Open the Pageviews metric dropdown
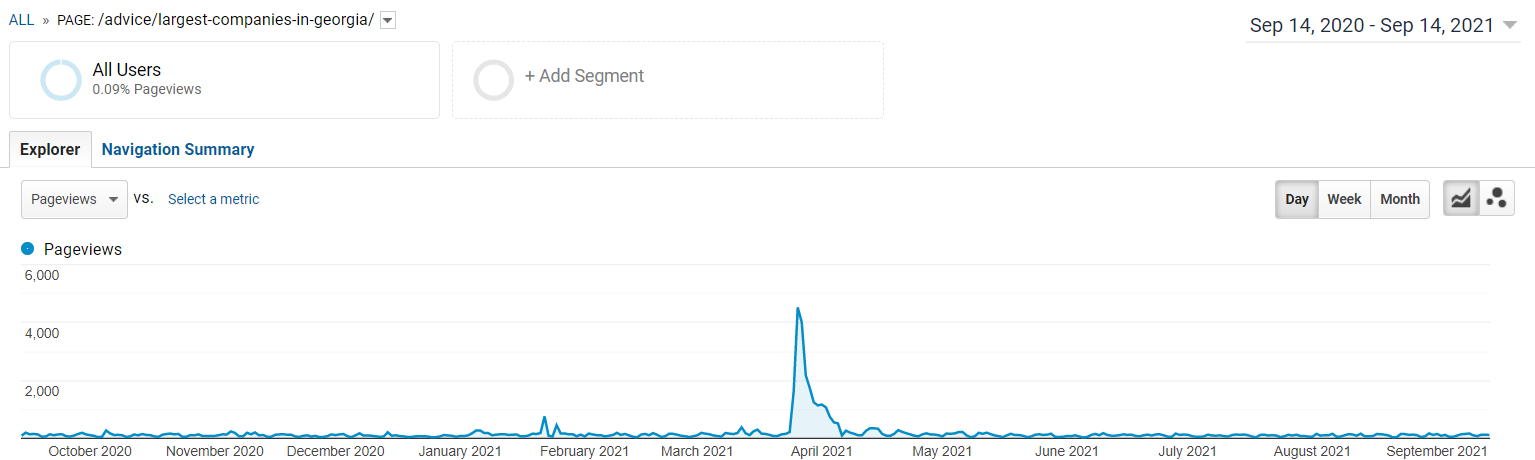This screenshot has height=460, width=1535. tap(74, 199)
